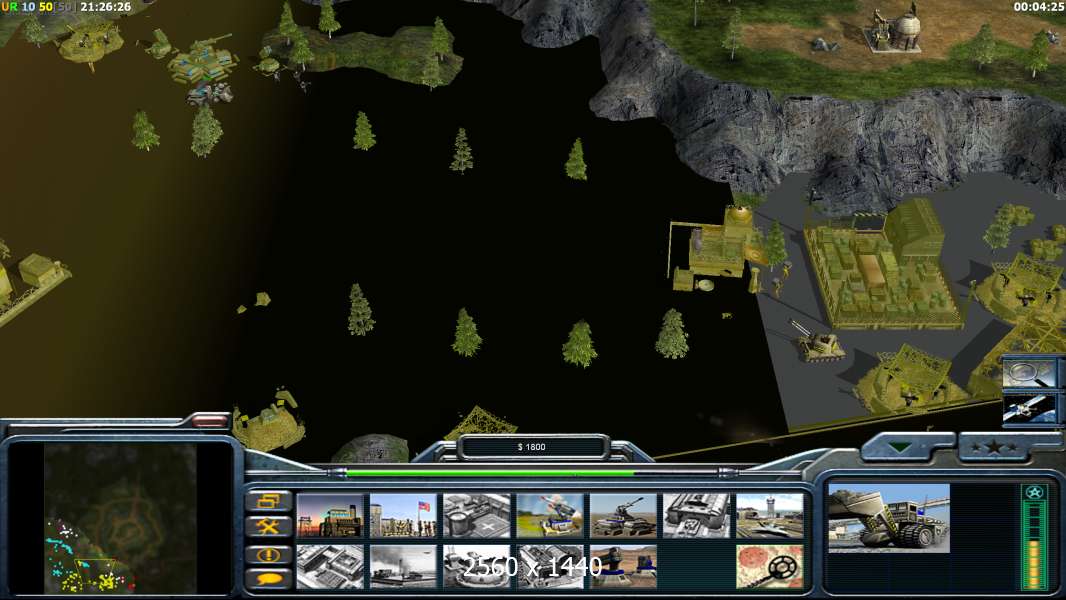Activate the mine detector clear-mines command

[x=770, y=566]
